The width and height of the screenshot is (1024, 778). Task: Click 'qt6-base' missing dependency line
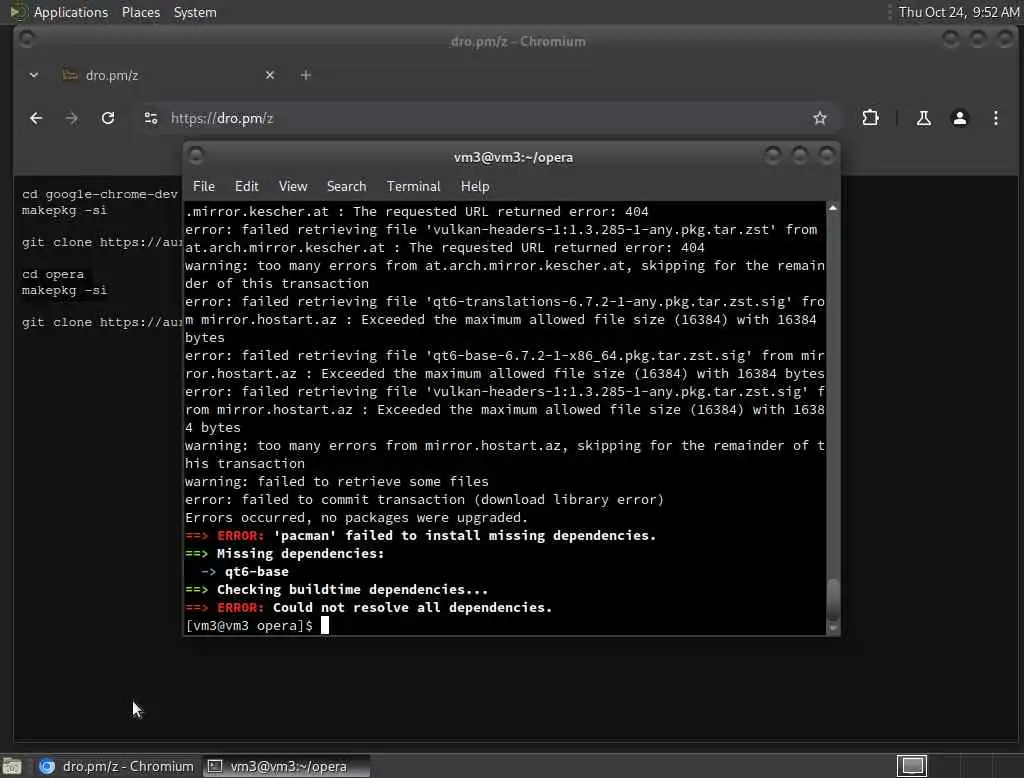pos(256,572)
